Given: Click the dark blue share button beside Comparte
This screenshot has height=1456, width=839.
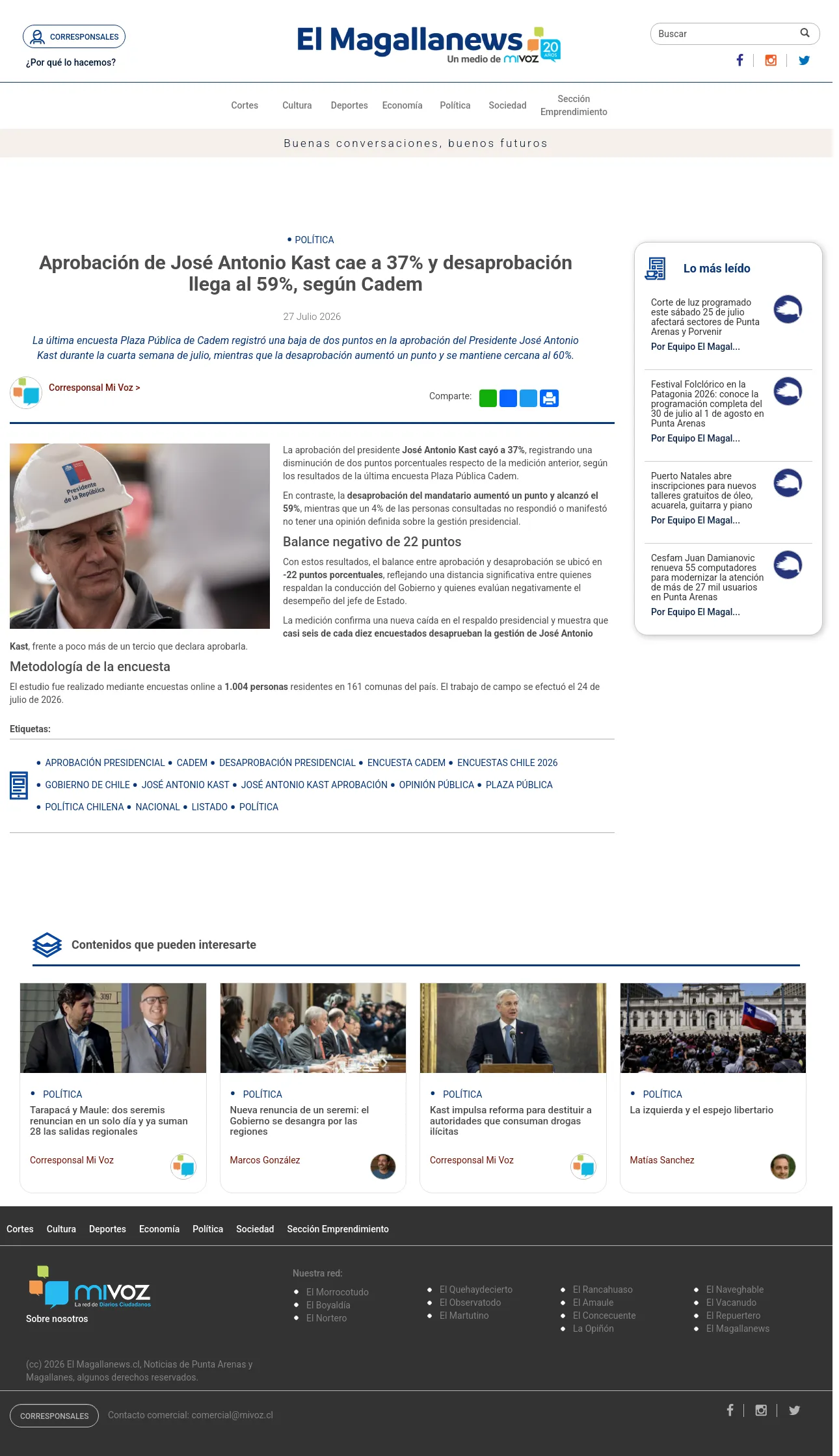Looking at the screenshot, I should pos(508,398).
